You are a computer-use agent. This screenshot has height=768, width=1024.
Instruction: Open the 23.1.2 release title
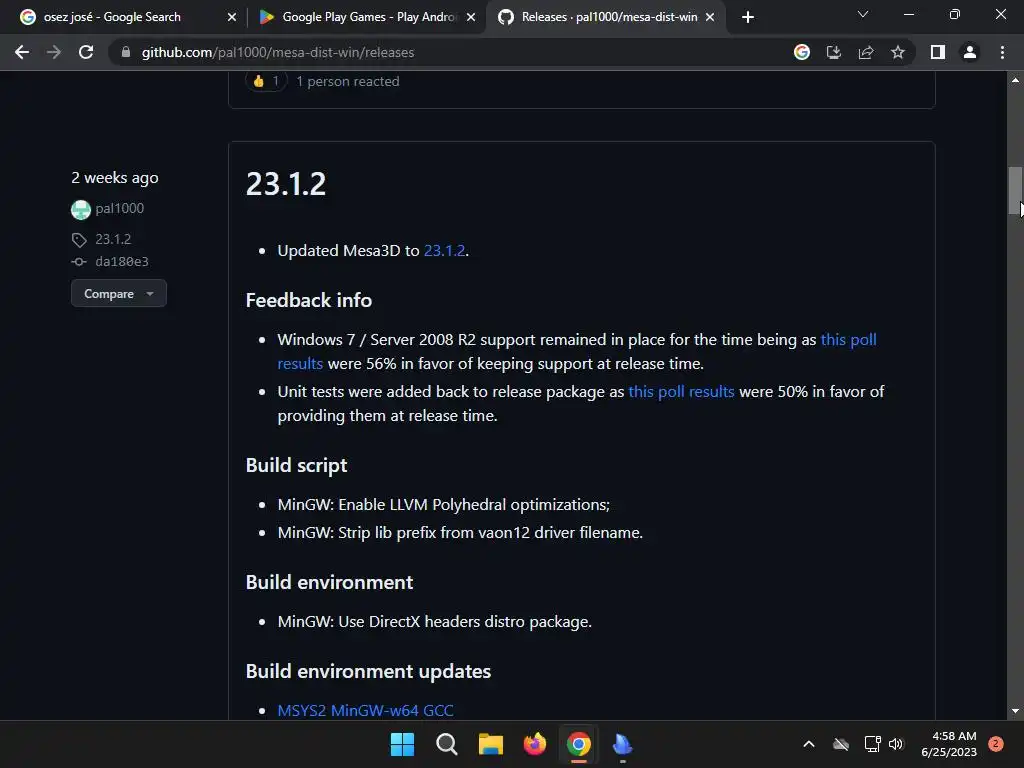pos(285,184)
